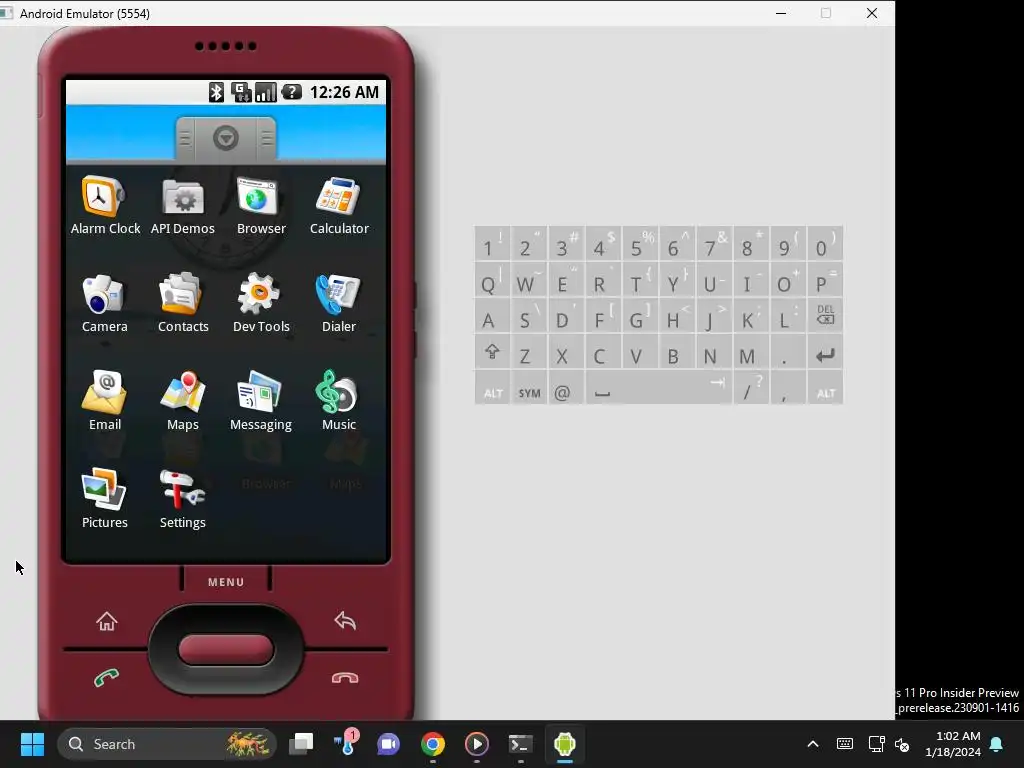The width and height of the screenshot is (1024, 768).
Task: Click the A key on emulator keyboard
Action: 492,317
